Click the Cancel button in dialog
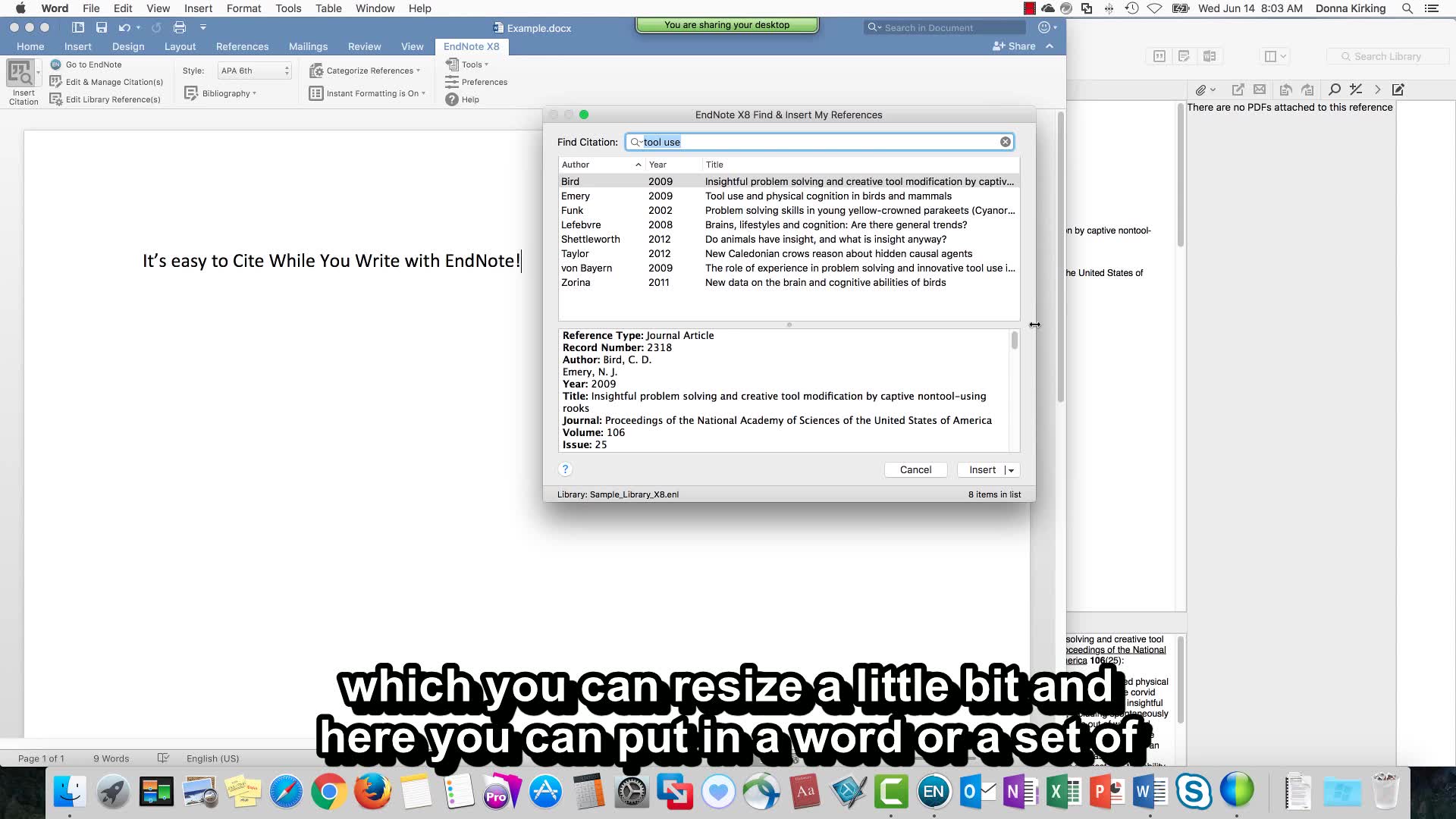 pyautogui.click(x=915, y=470)
